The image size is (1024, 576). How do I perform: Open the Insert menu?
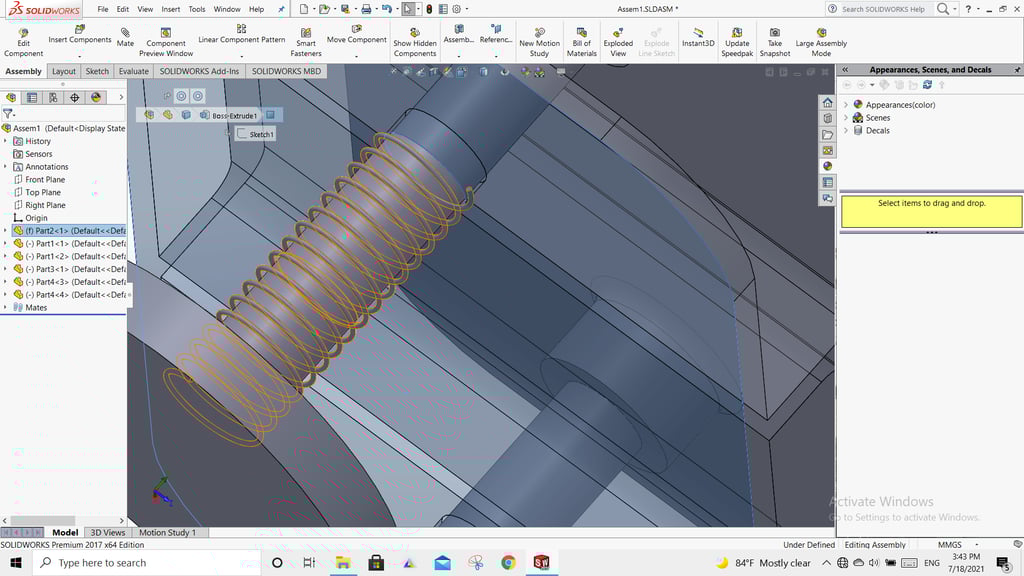coord(171,9)
